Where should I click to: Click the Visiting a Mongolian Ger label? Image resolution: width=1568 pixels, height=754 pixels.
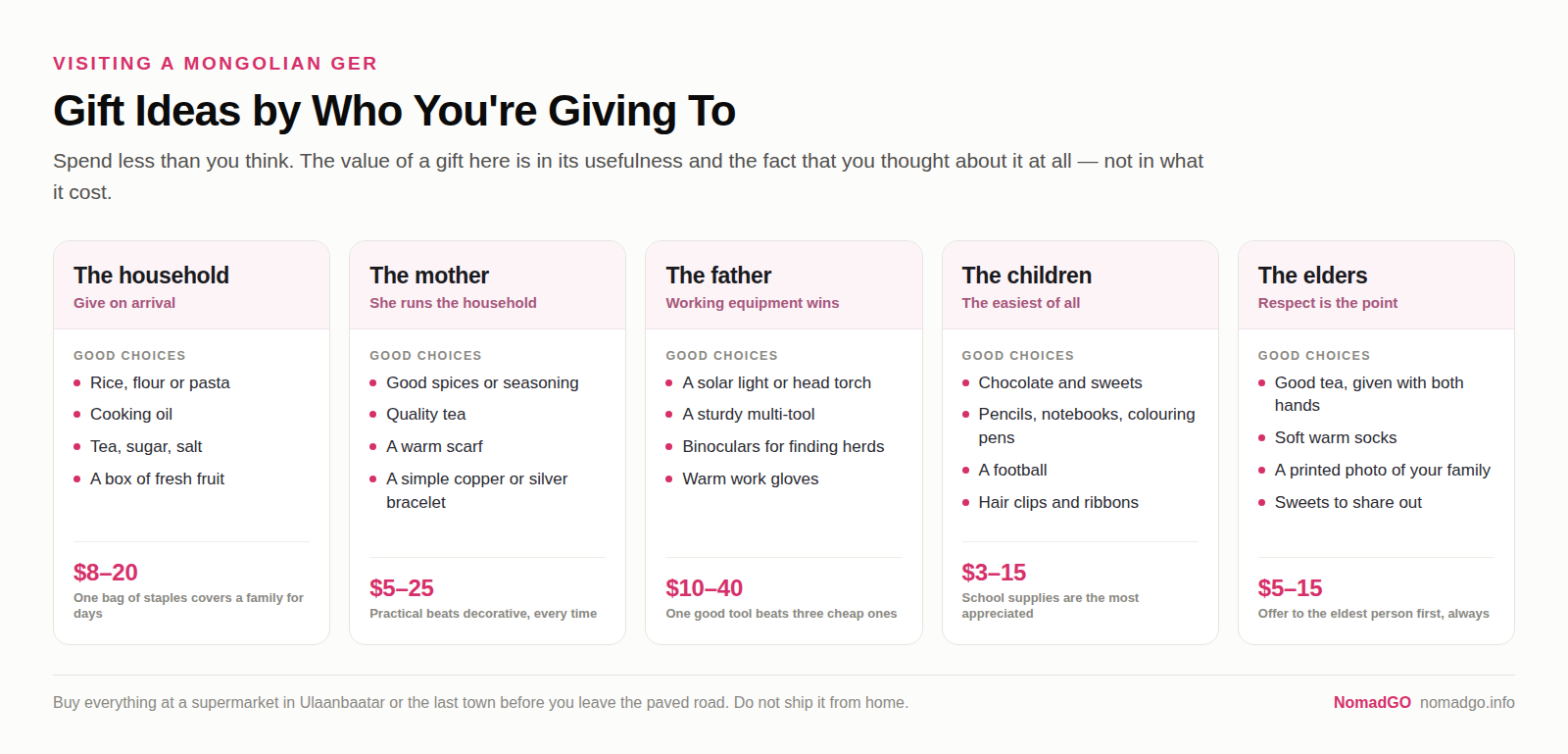pos(216,64)
